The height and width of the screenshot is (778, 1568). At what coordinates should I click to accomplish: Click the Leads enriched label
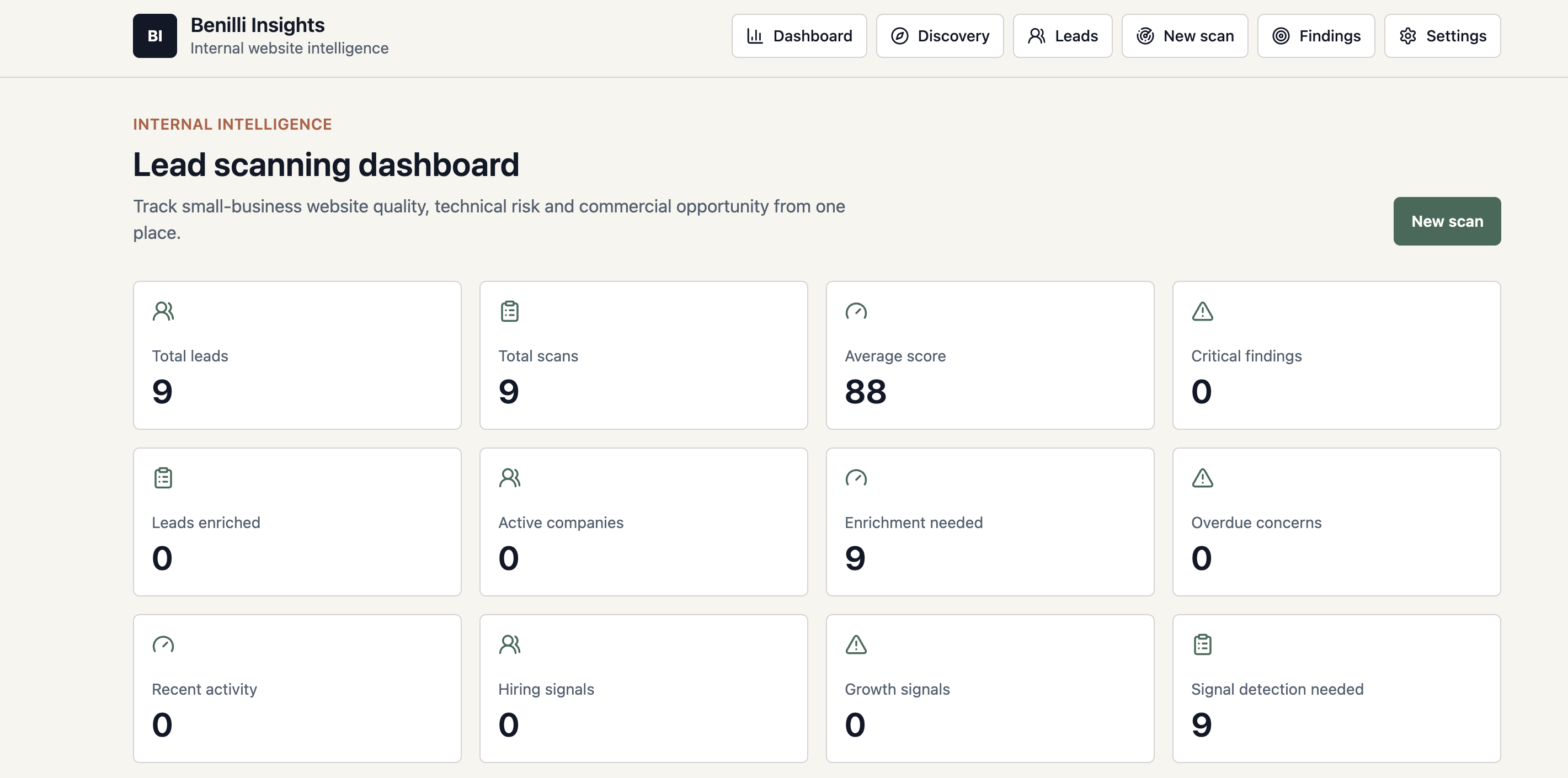206,523
